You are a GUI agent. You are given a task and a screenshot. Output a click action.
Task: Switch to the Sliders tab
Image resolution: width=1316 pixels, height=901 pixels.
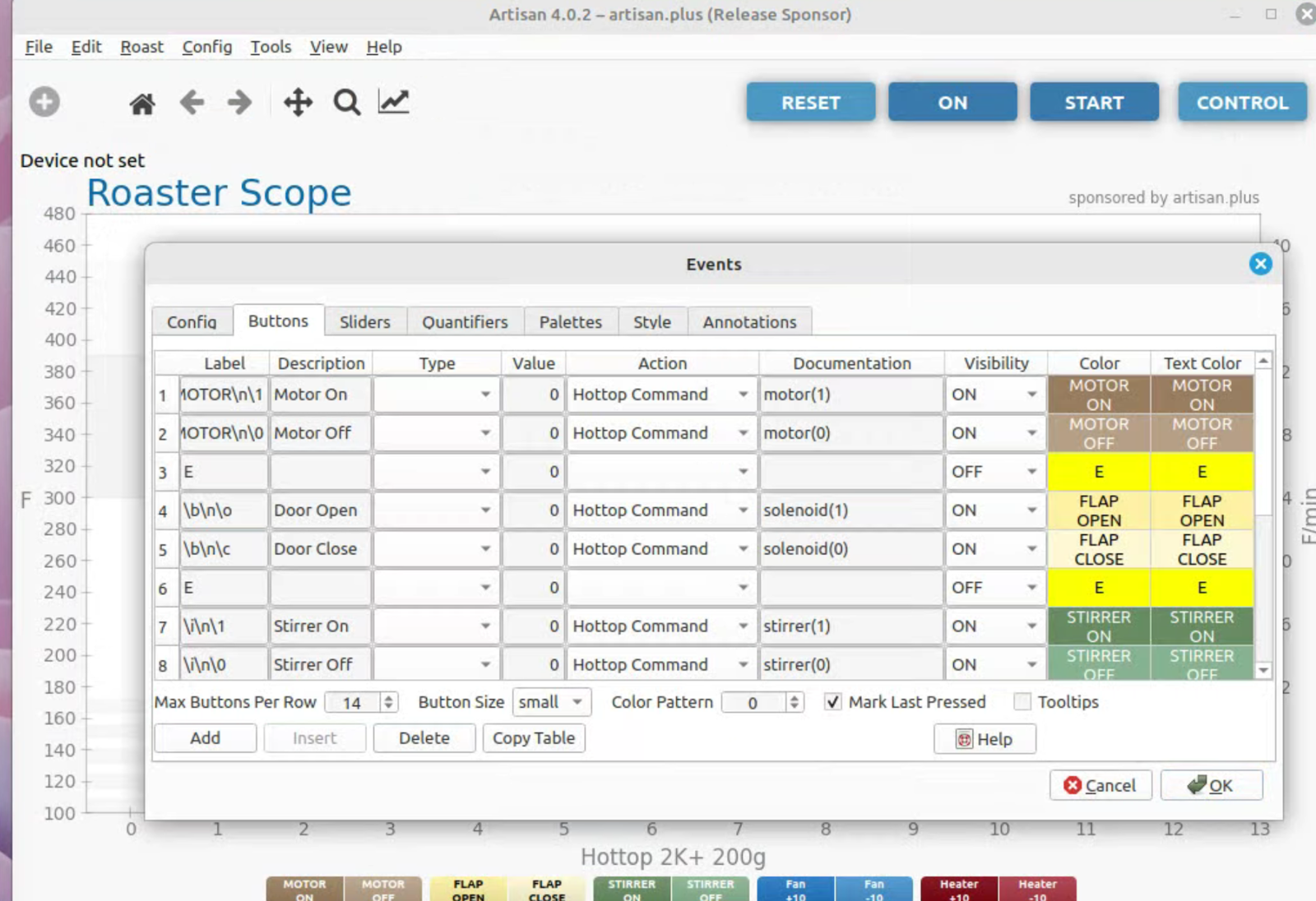coord(364,322)
